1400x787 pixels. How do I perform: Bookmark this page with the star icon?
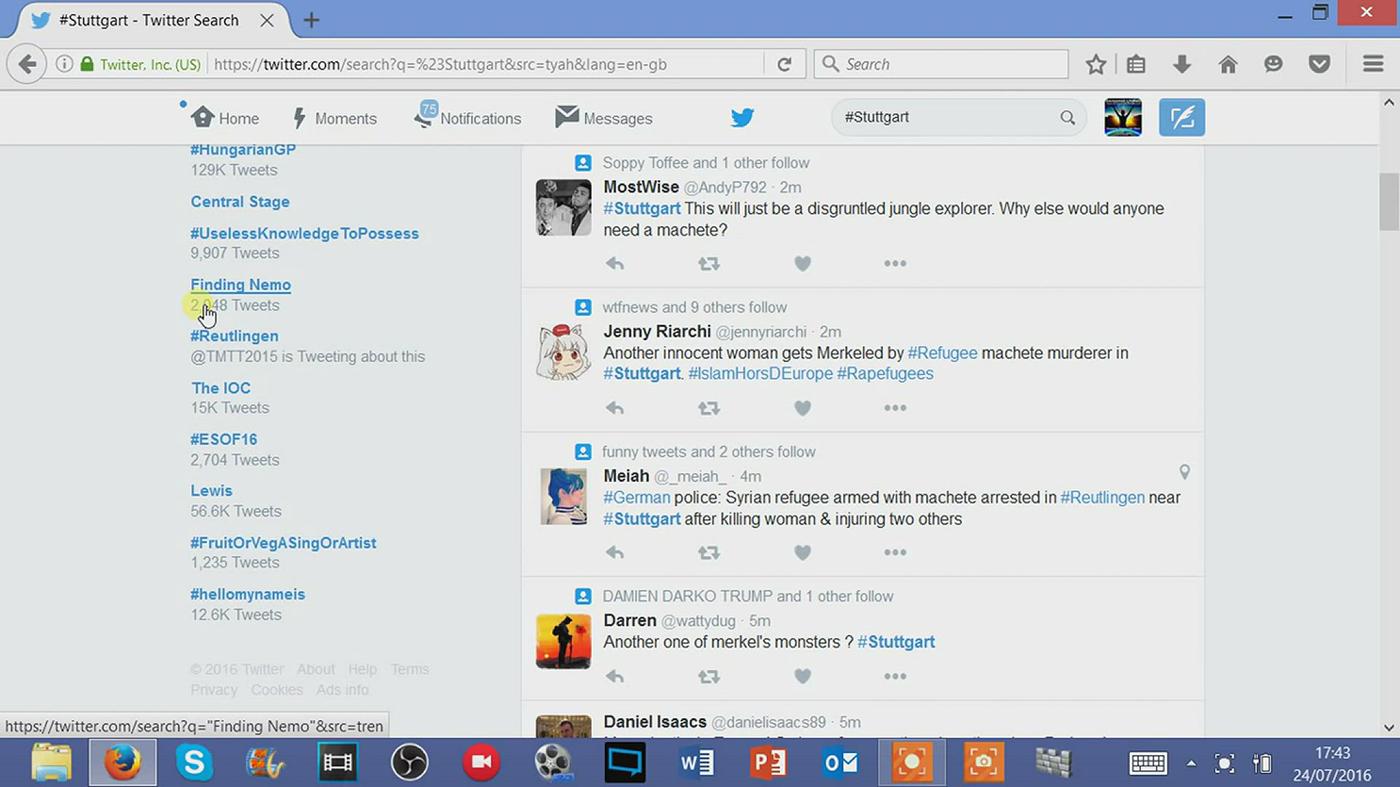(x=1096, y=65)
